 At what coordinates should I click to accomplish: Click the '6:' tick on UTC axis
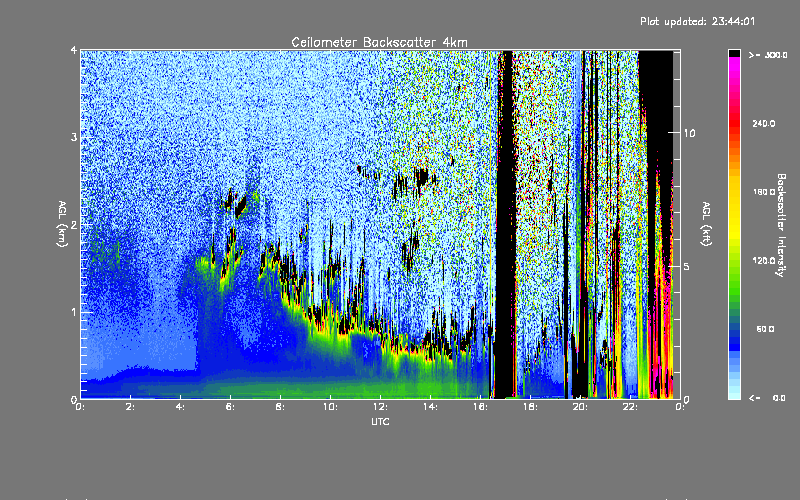[x=230, y=407]
